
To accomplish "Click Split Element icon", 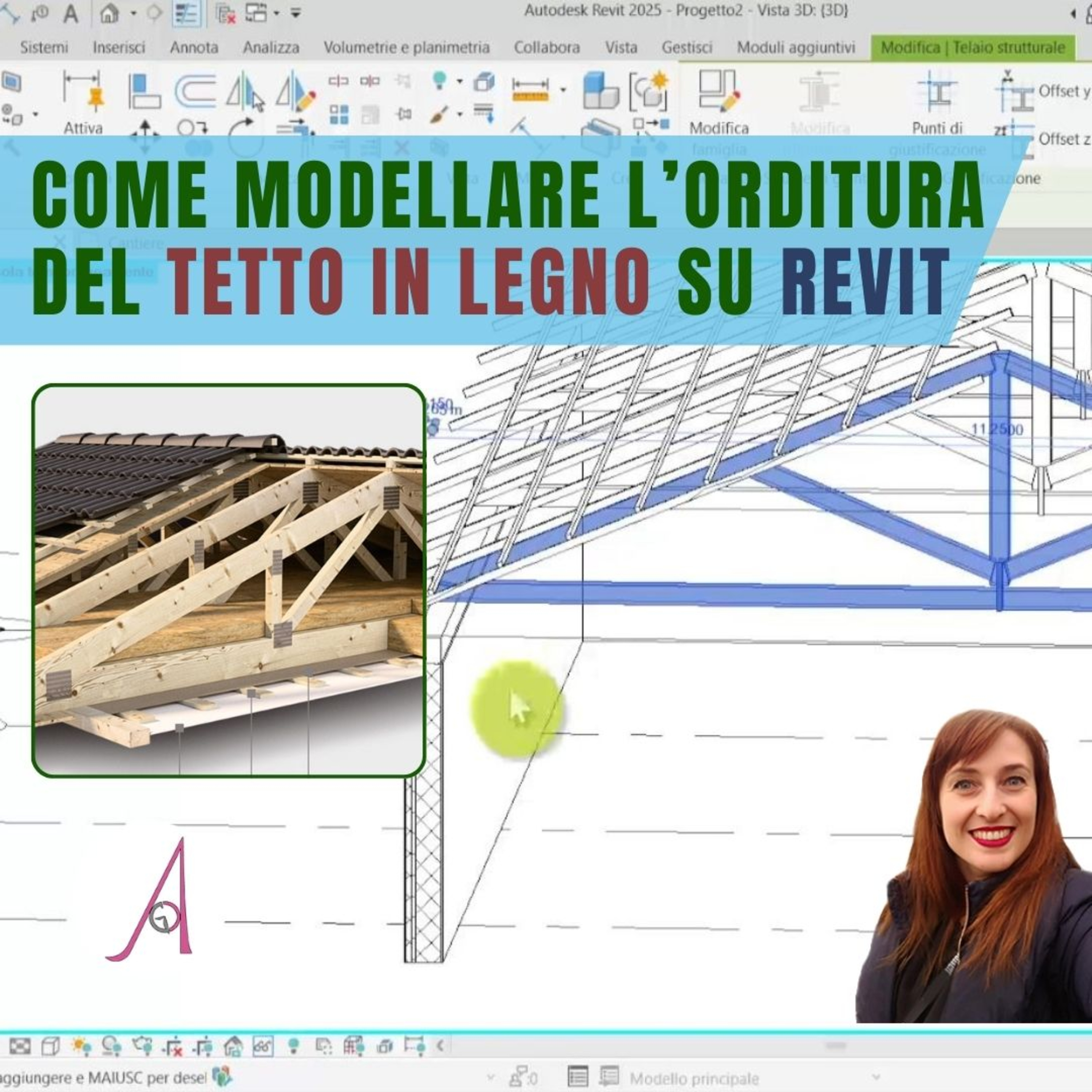I will (x=338, y=82).
